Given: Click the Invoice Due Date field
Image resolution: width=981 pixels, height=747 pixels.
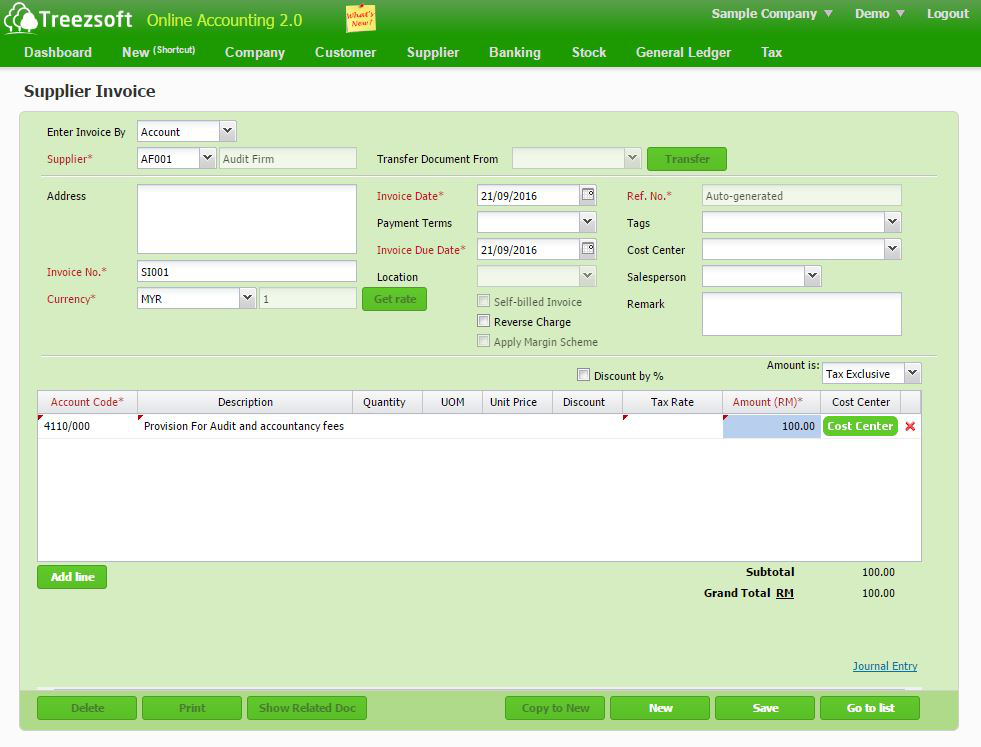Looking at the screenshot, I should point(529,249).
